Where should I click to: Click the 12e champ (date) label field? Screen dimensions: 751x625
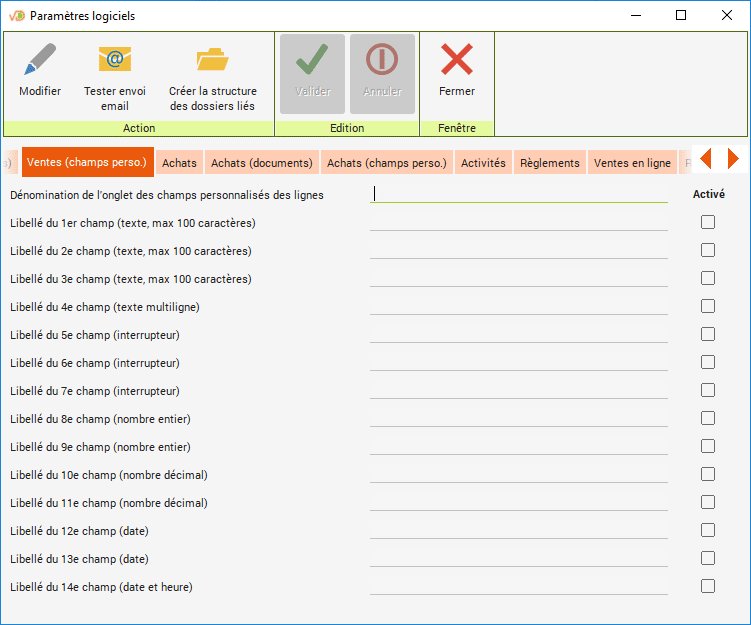pyautogui.click(x=518, y=530)
